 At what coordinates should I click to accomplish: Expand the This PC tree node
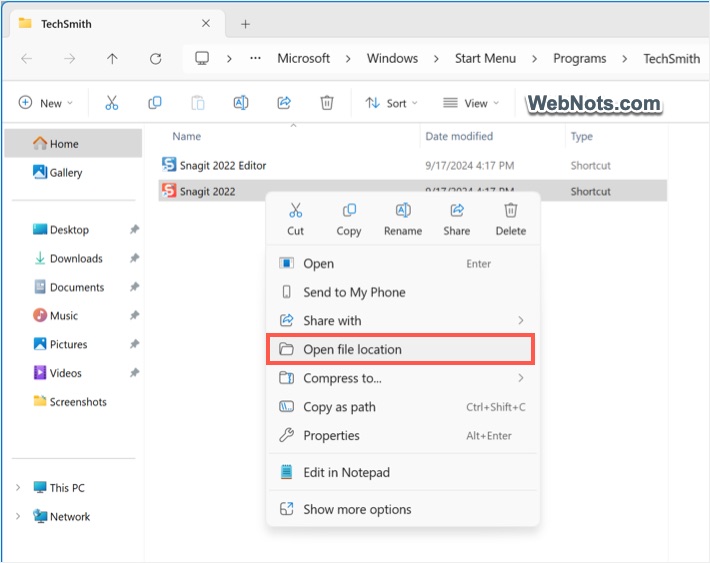point(18,487)
